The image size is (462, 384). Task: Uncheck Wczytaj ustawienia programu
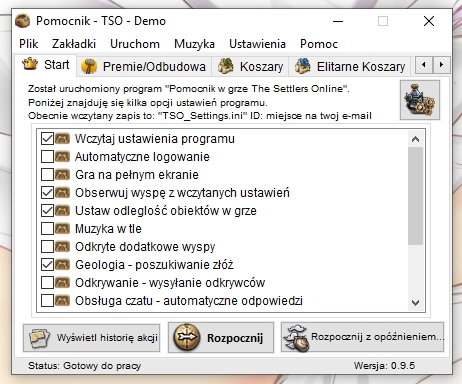click(47, 138)
